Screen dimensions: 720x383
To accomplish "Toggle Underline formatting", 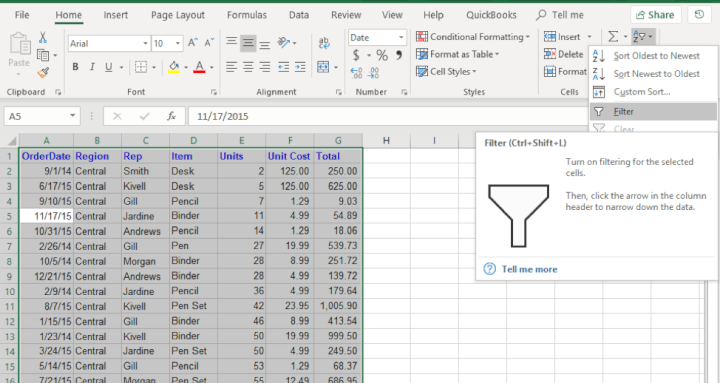I will 108,67.
